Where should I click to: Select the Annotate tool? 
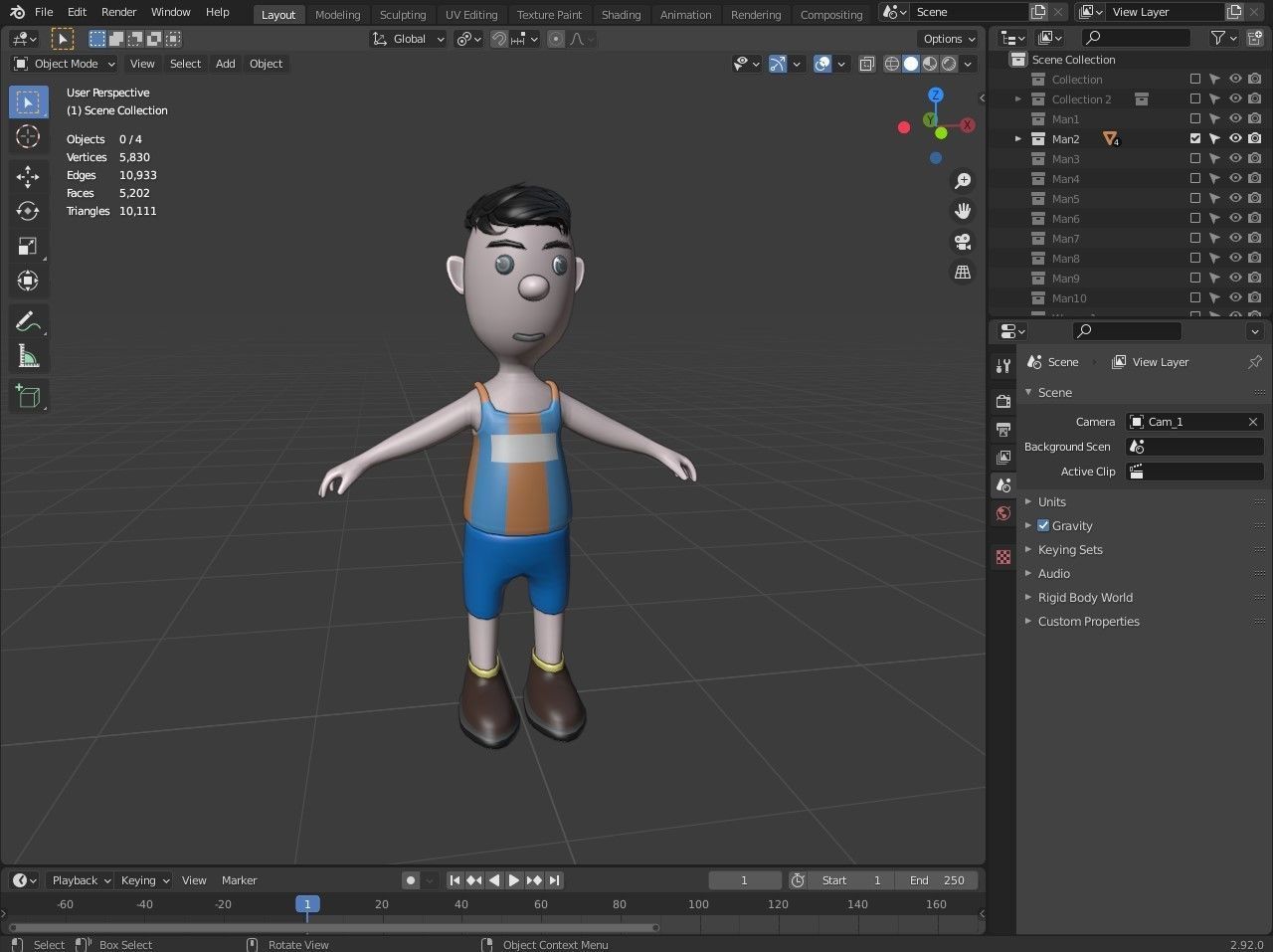[x=28, y=321]
